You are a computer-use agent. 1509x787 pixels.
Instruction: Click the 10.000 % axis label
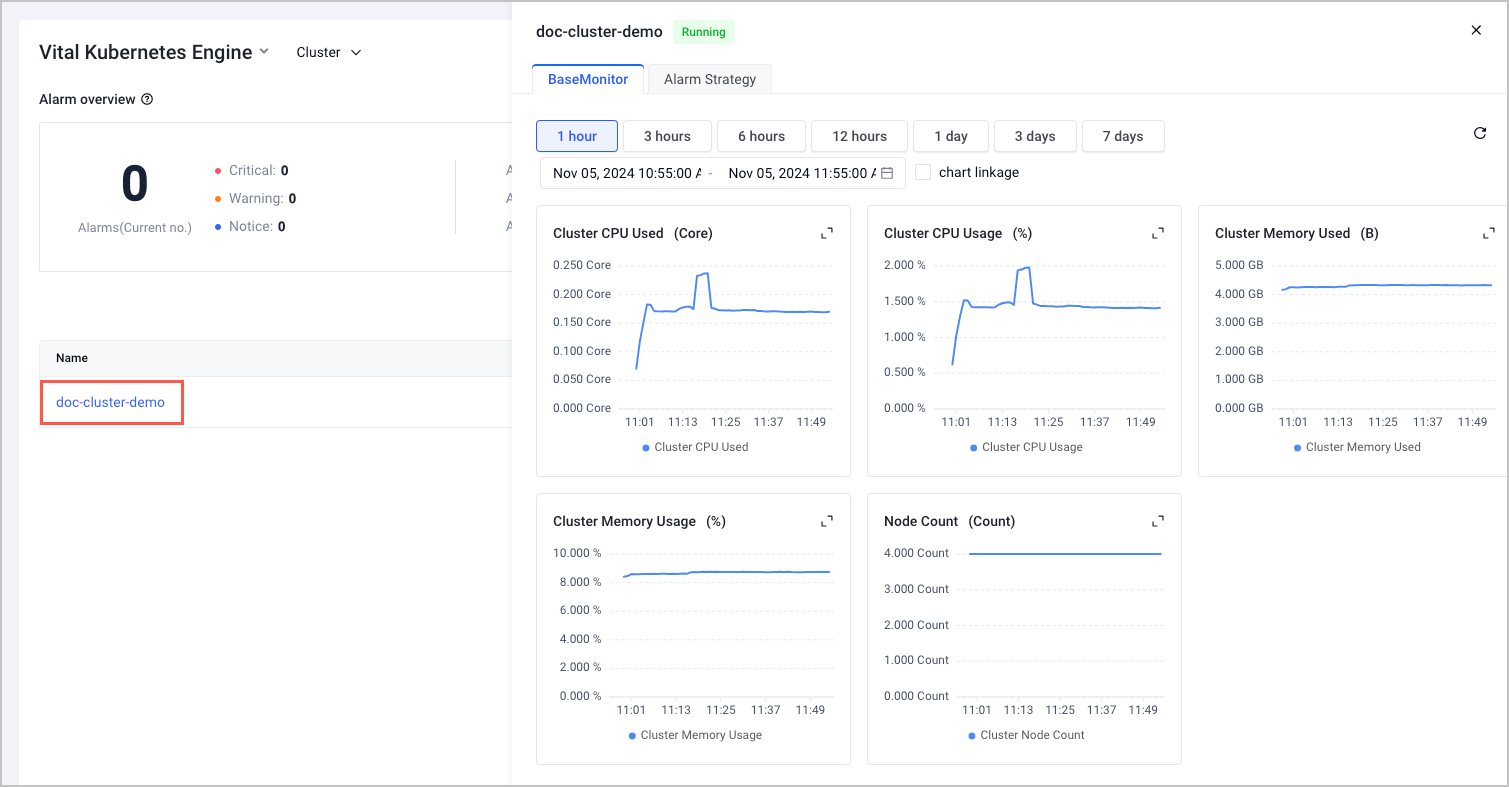tap(577, 553)
